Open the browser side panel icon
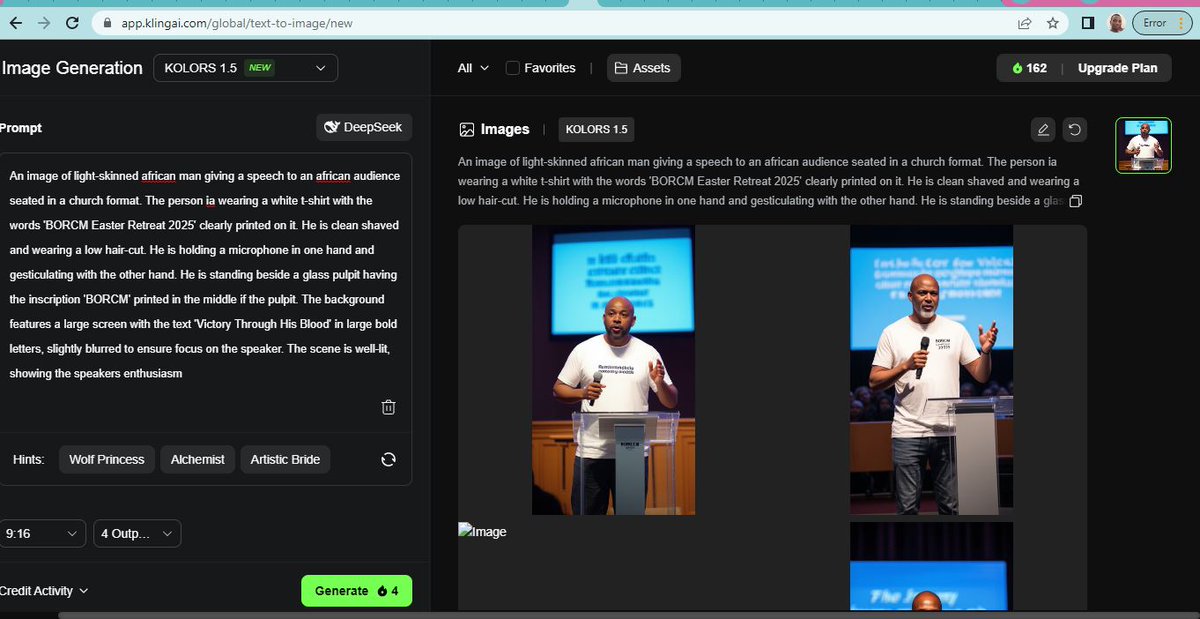Screen dimensions: 1200x619 click(x=1089, y=22)
